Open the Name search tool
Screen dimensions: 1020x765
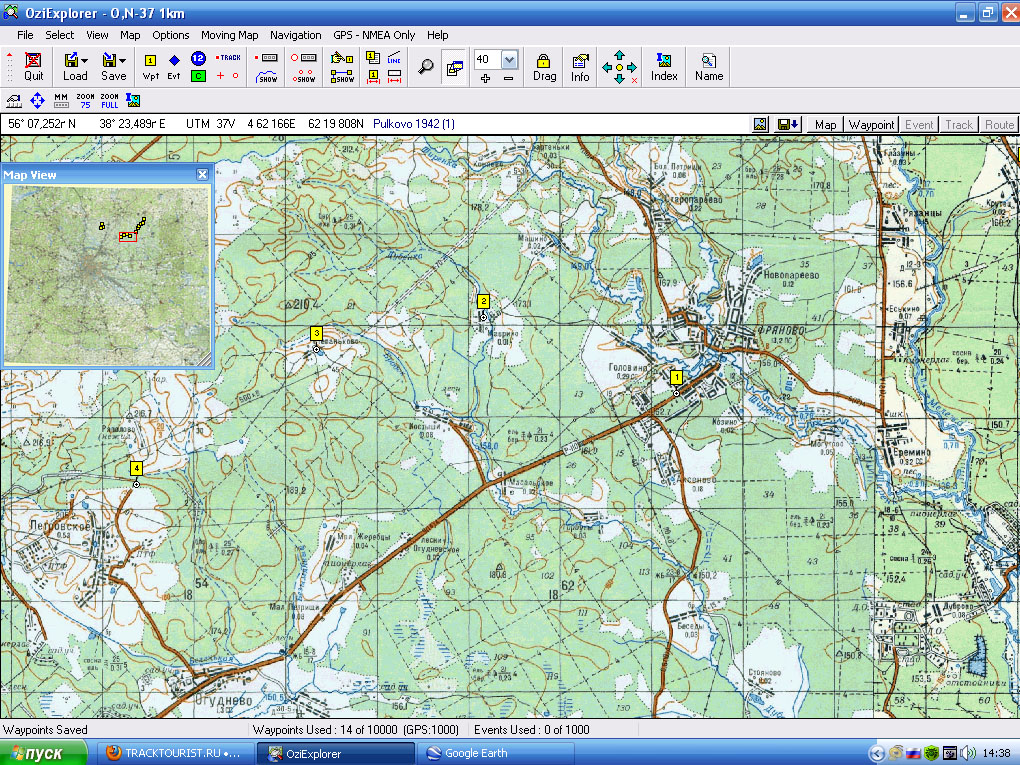tap(708, 66)
